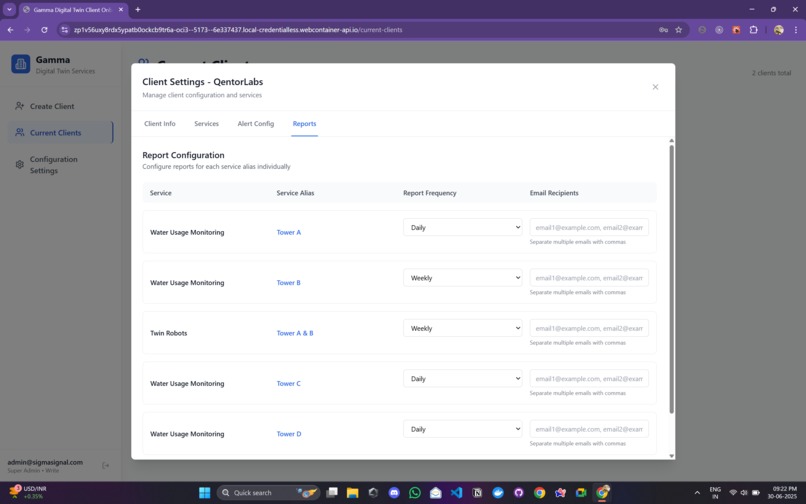Viewport: 806px width, 504px height.
Task: Open the tab search dropdown arrow
Action: pos(9,9)
